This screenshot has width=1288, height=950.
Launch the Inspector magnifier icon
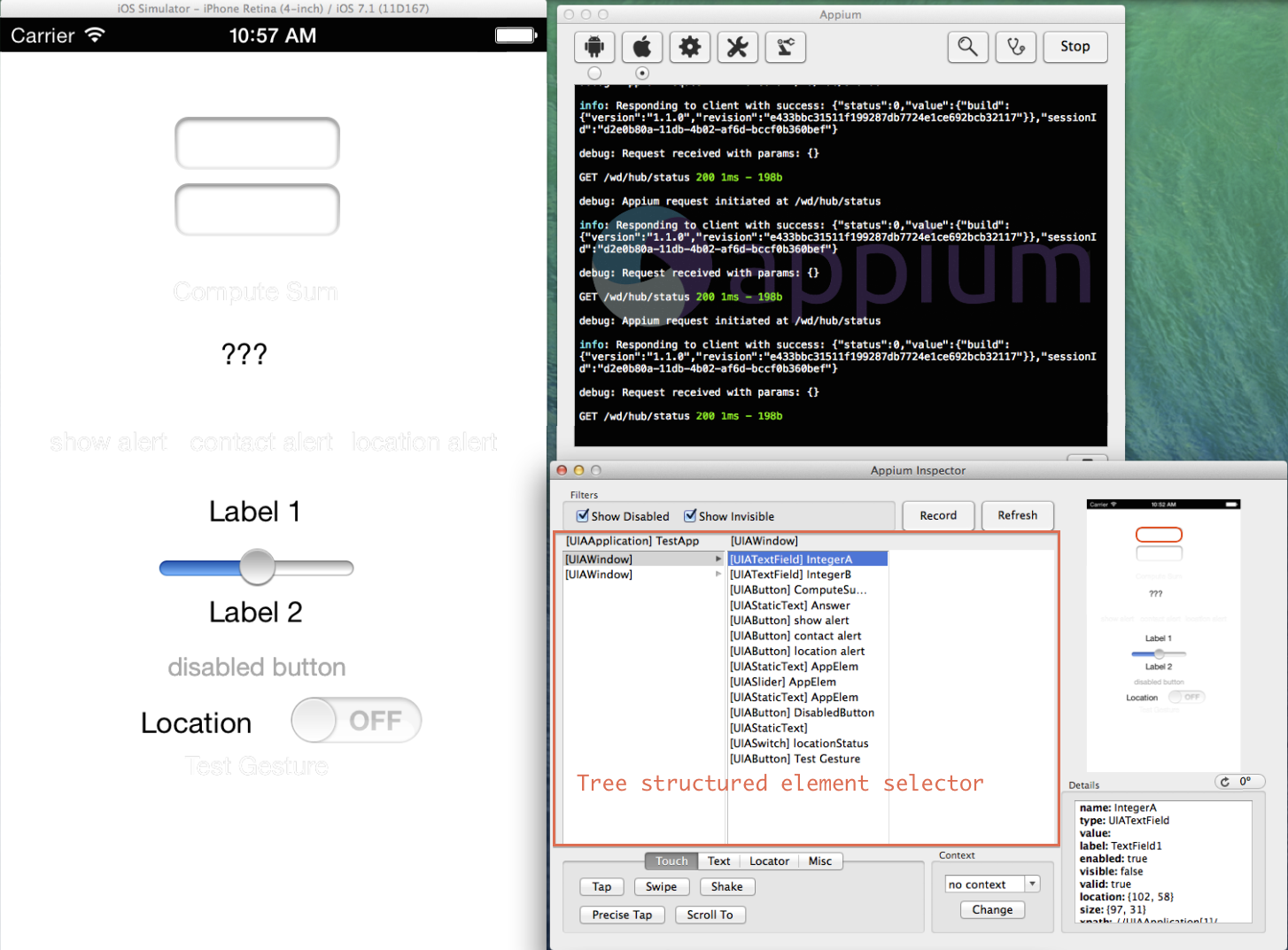tap(967, 47)
